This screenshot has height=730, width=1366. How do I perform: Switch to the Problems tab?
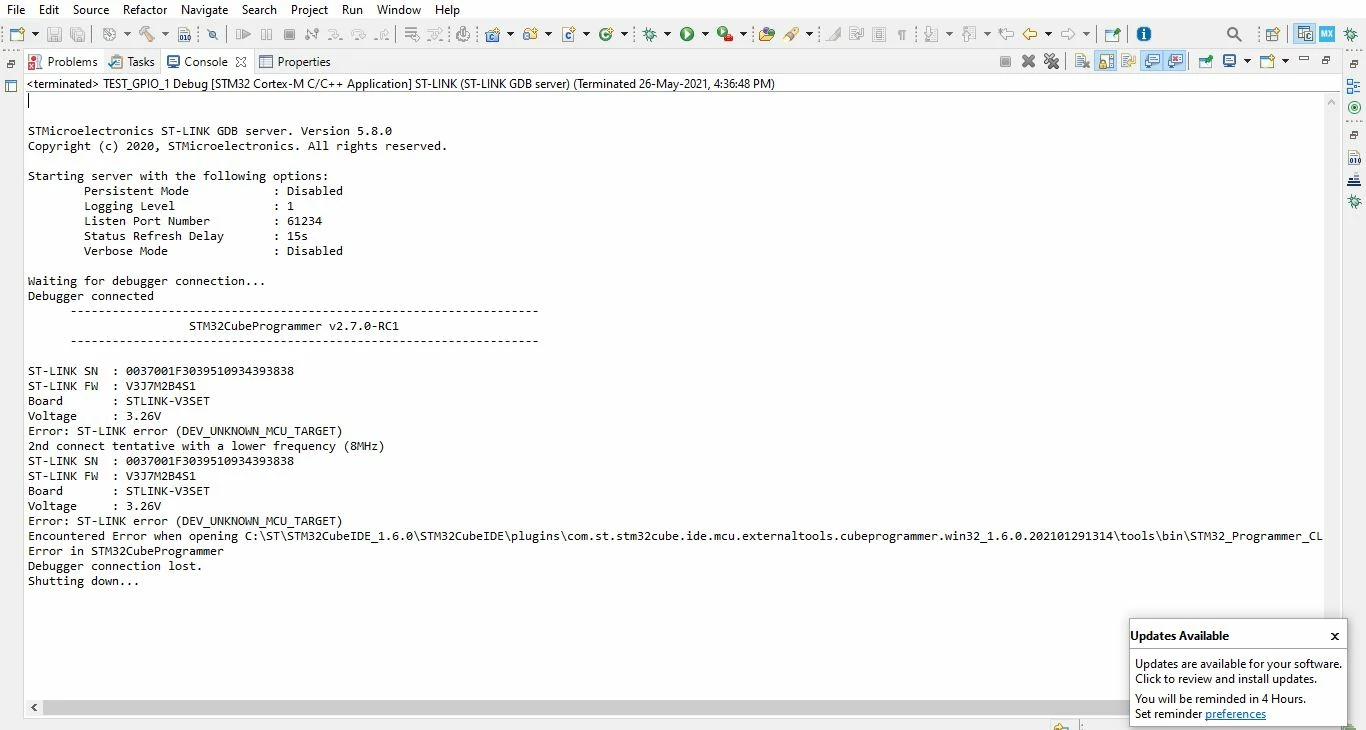click(62, 61)
